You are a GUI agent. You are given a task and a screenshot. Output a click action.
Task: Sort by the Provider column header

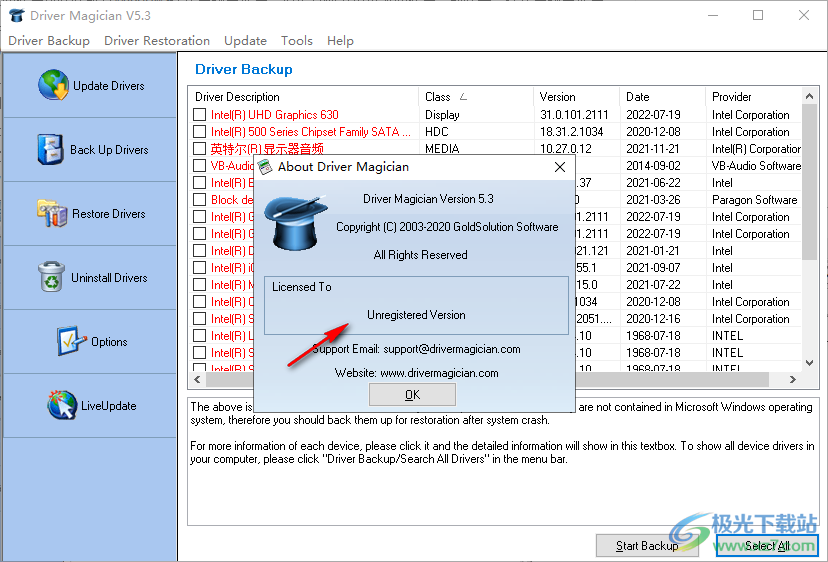click(x=754, y=97)
